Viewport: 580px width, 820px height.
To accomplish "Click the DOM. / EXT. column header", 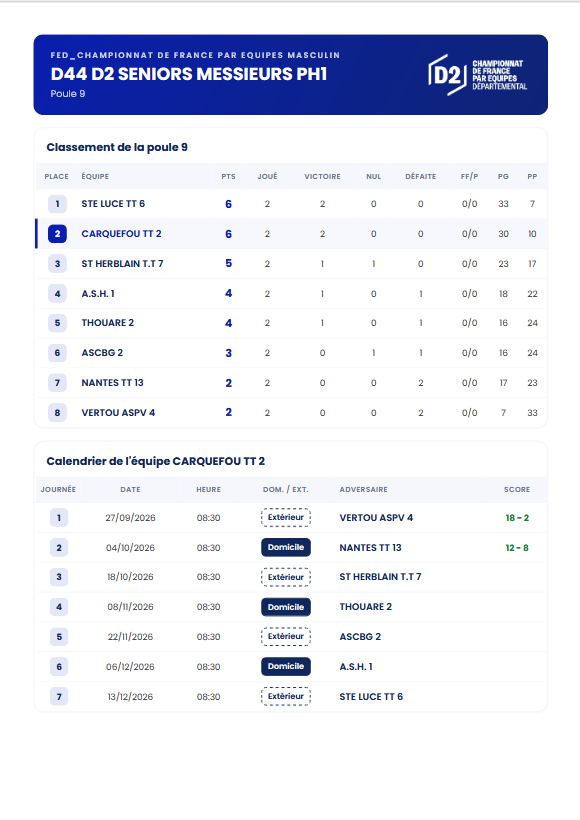I will coord(286,489).
